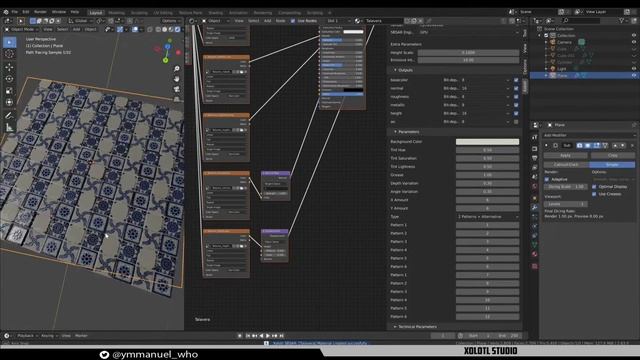Select the Simple subdivision button

coord(612,164)
